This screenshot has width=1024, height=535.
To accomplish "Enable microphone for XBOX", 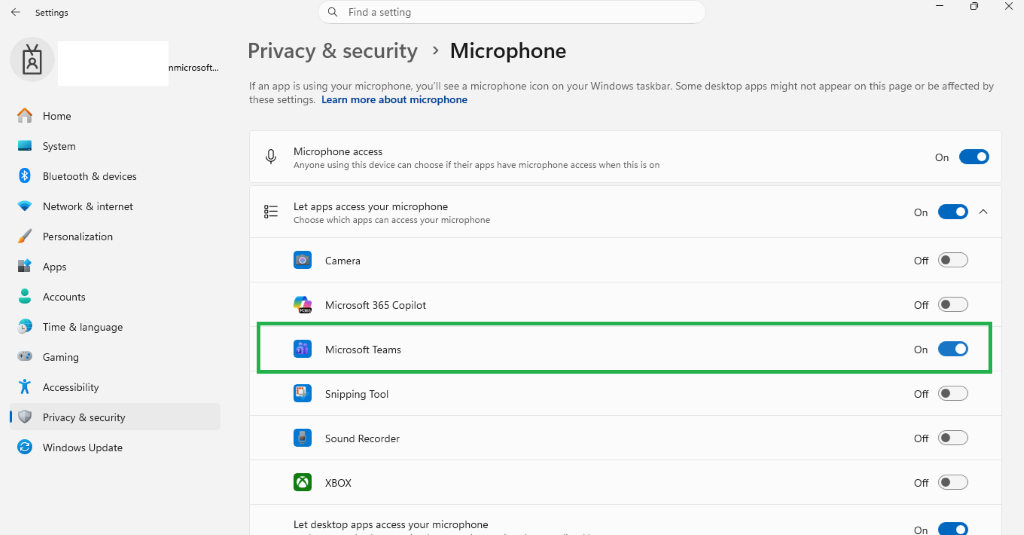I will pos(953,482).
